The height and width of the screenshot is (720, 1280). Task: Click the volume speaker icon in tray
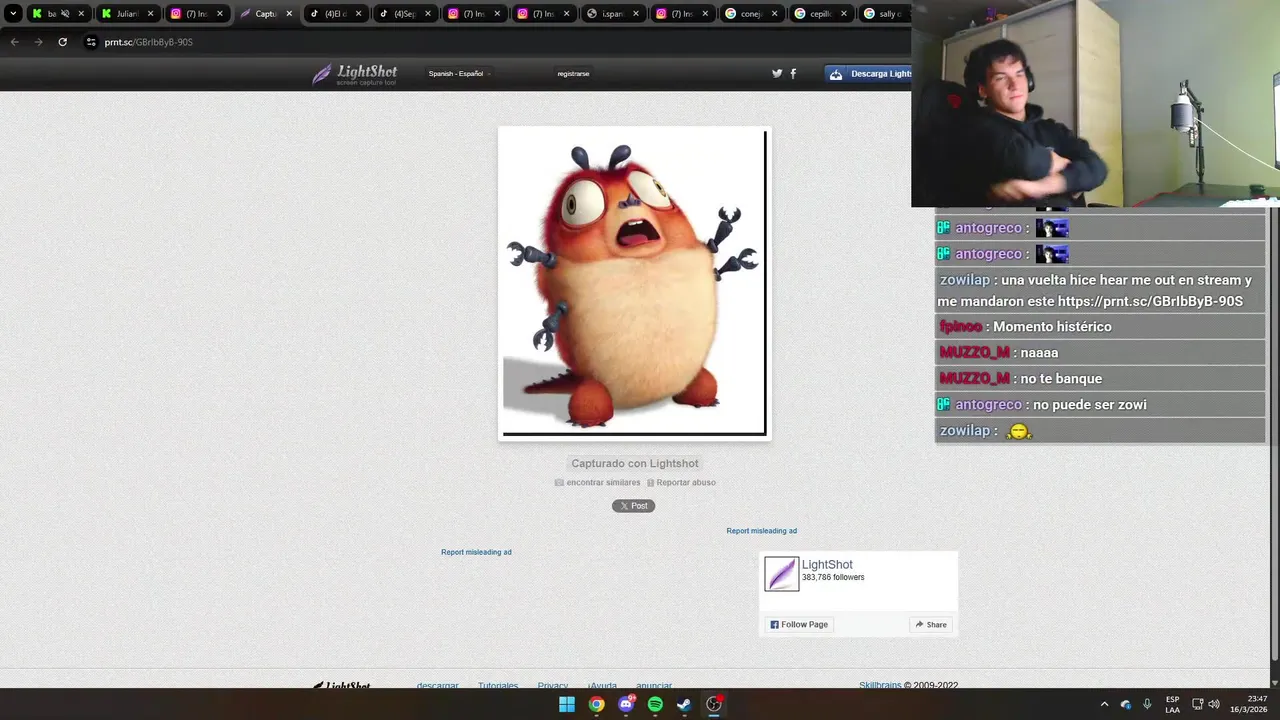point(1214,704)
